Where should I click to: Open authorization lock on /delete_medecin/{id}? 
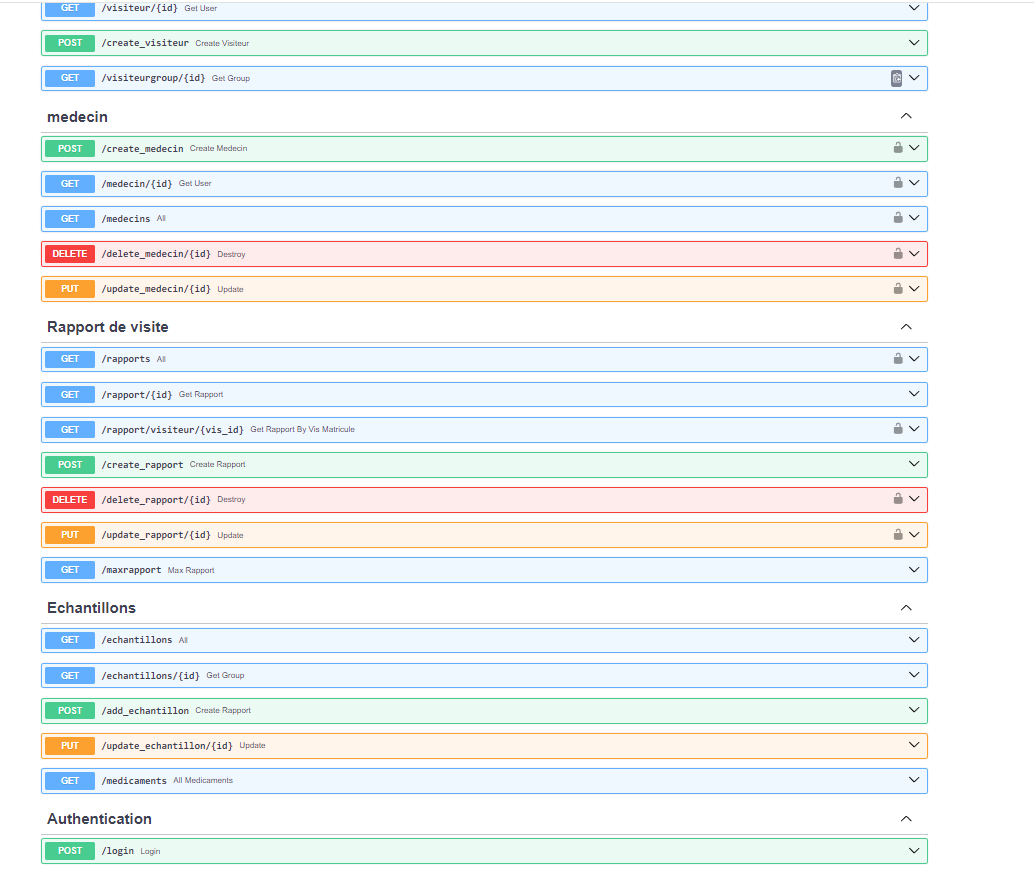(898, 254)
